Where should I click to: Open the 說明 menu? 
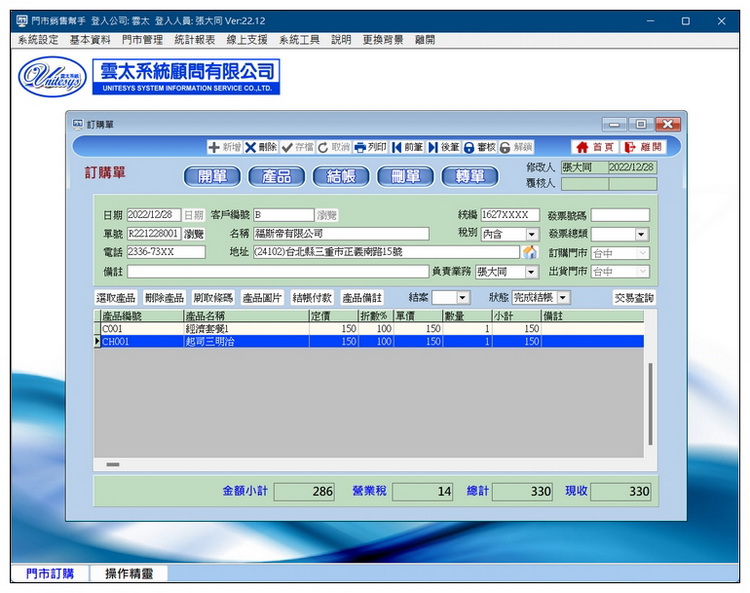(341, 40)
